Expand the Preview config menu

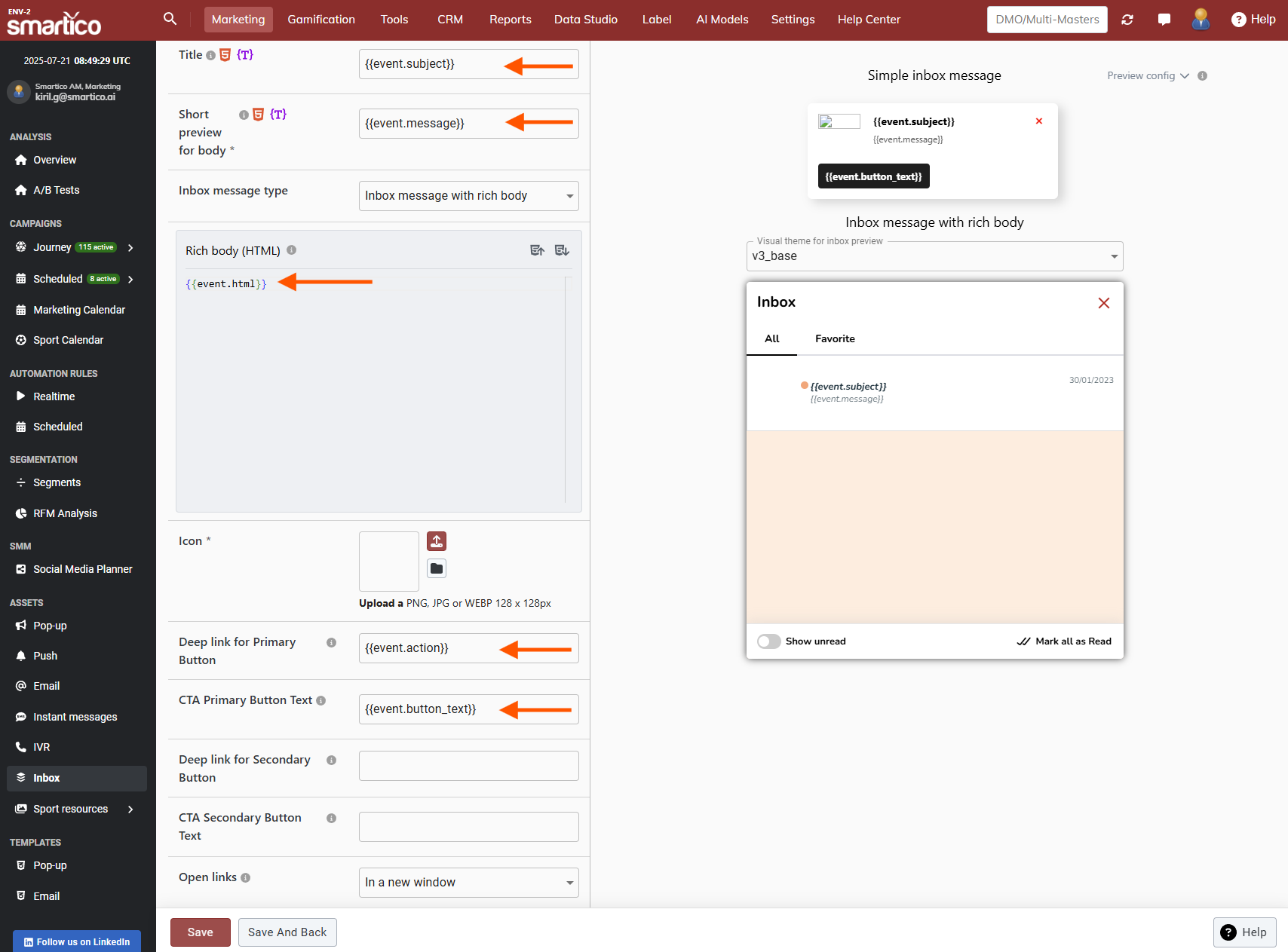(1147, 76)
